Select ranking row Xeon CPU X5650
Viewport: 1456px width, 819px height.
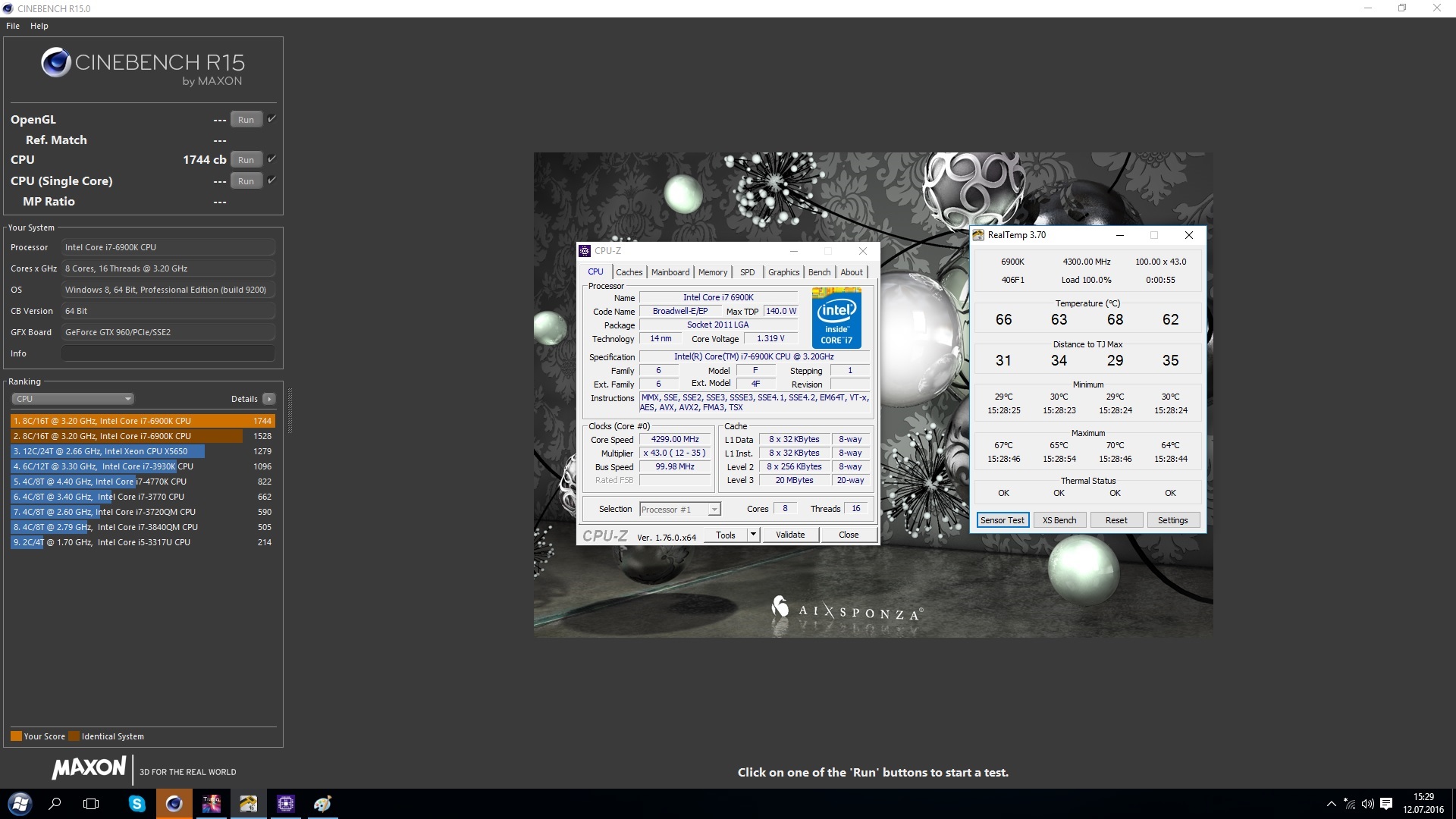coord(142,451)
